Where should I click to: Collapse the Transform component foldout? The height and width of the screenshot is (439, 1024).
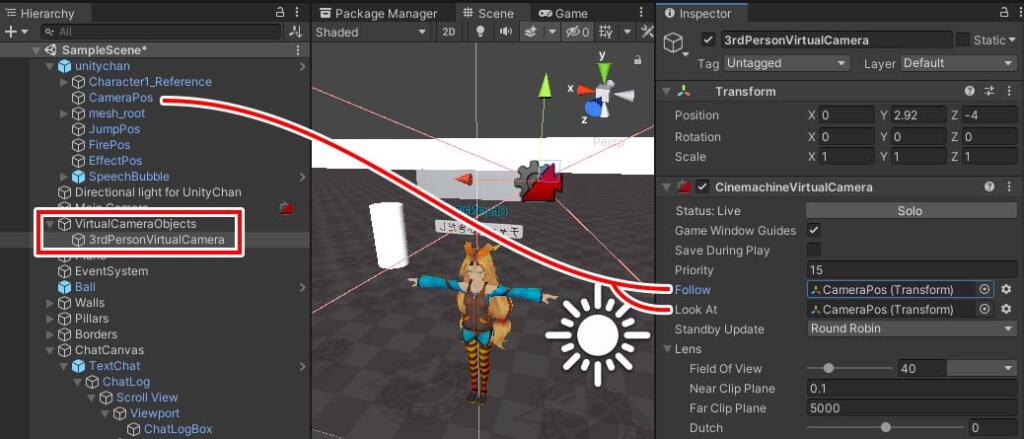pyautogui.click(x=667, y=91)
